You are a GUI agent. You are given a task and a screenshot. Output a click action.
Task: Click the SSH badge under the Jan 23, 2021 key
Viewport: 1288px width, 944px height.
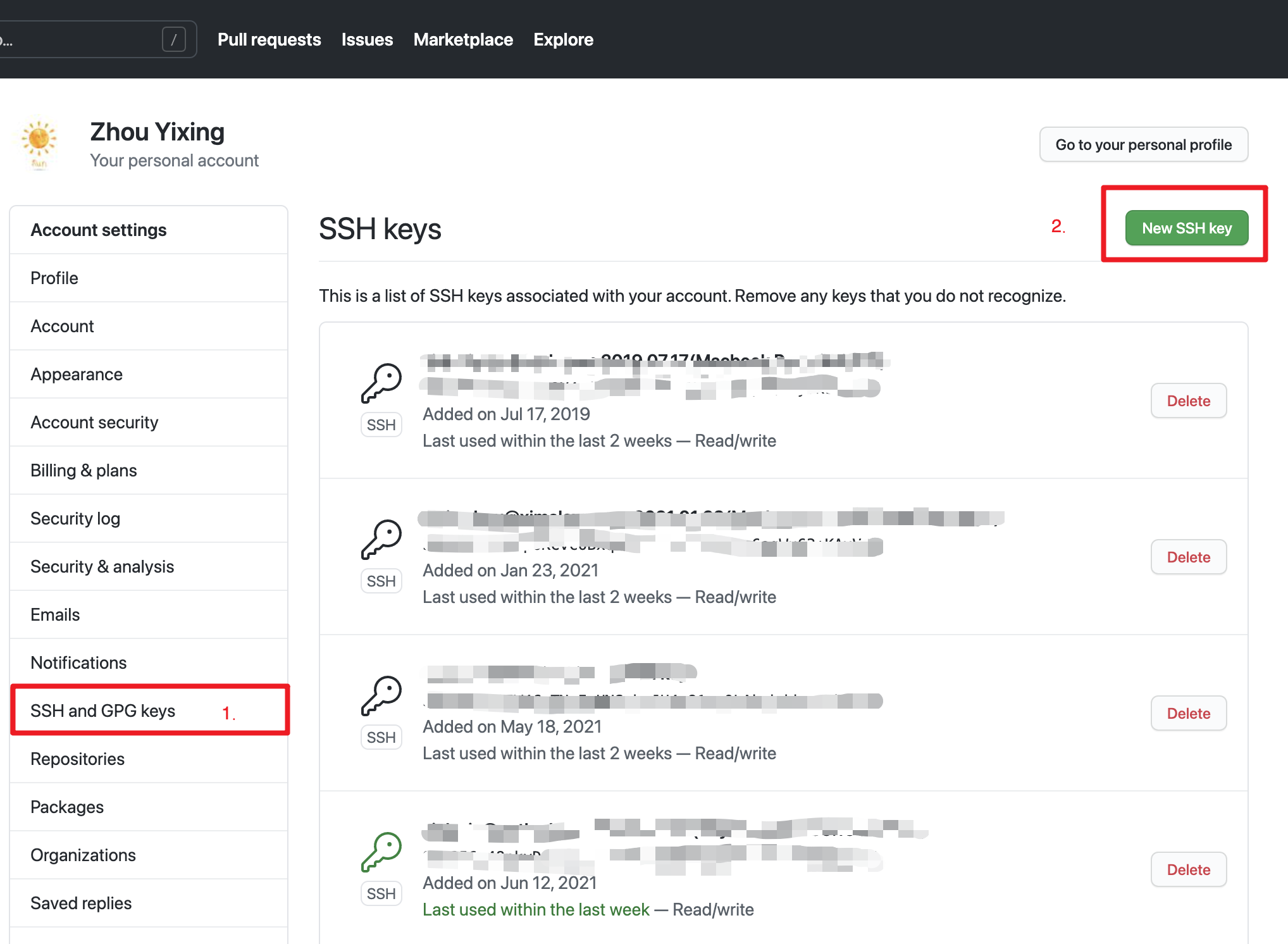coord(381,581)
